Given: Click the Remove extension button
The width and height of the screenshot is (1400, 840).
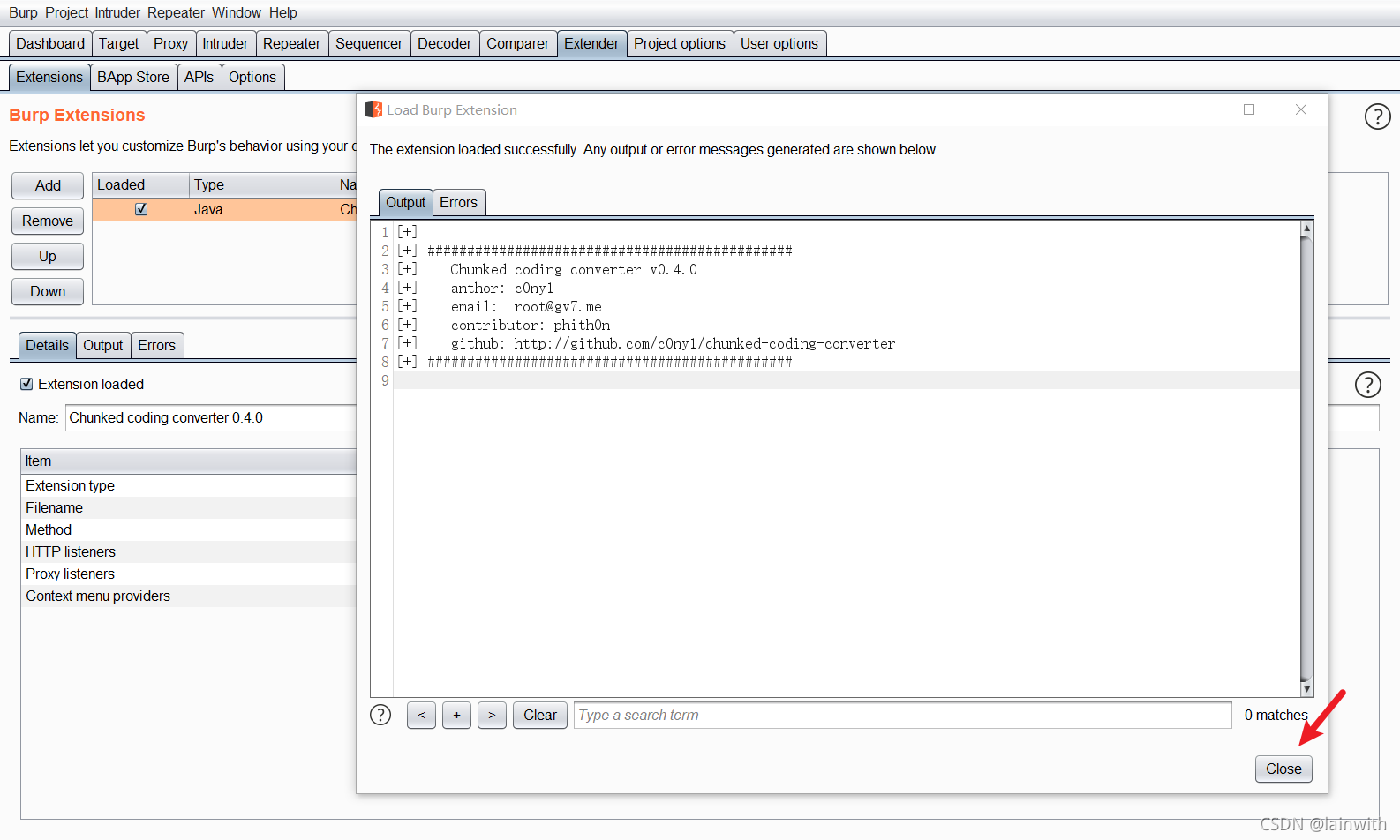Looking at the screenshot, I should (x=48, y=221).
